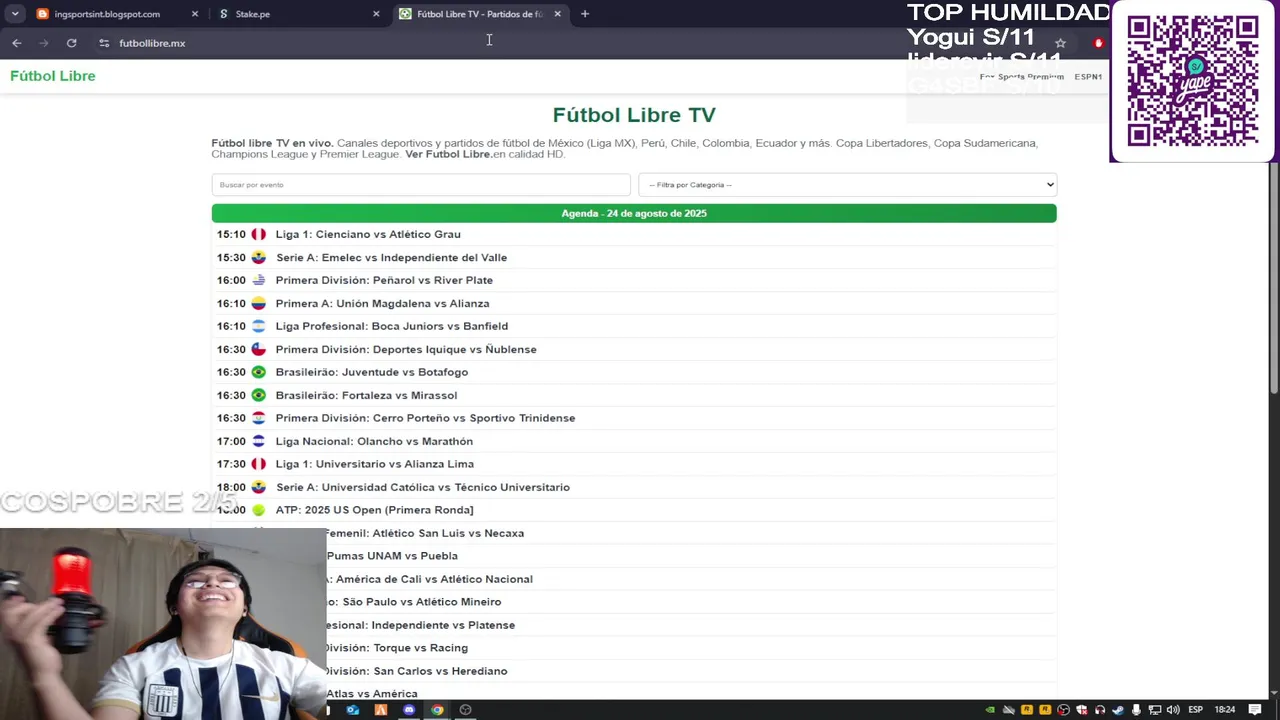The height and width of the screenshot is (720, 1280).
Task: Open San Carlos vs Herediano match
Action: [415, 671]
